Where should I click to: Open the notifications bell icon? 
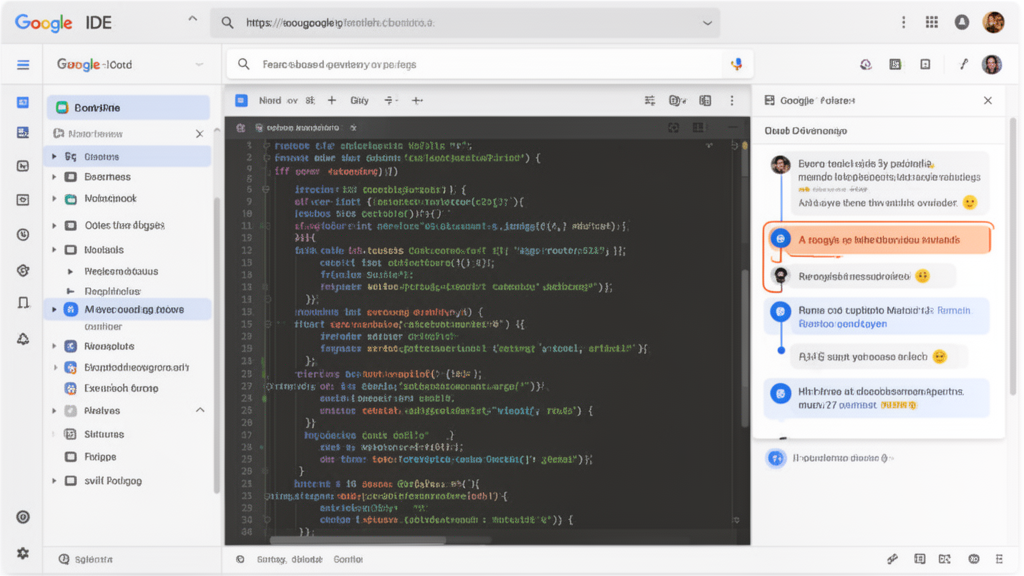pyautogui.click(x=962, y=23)
